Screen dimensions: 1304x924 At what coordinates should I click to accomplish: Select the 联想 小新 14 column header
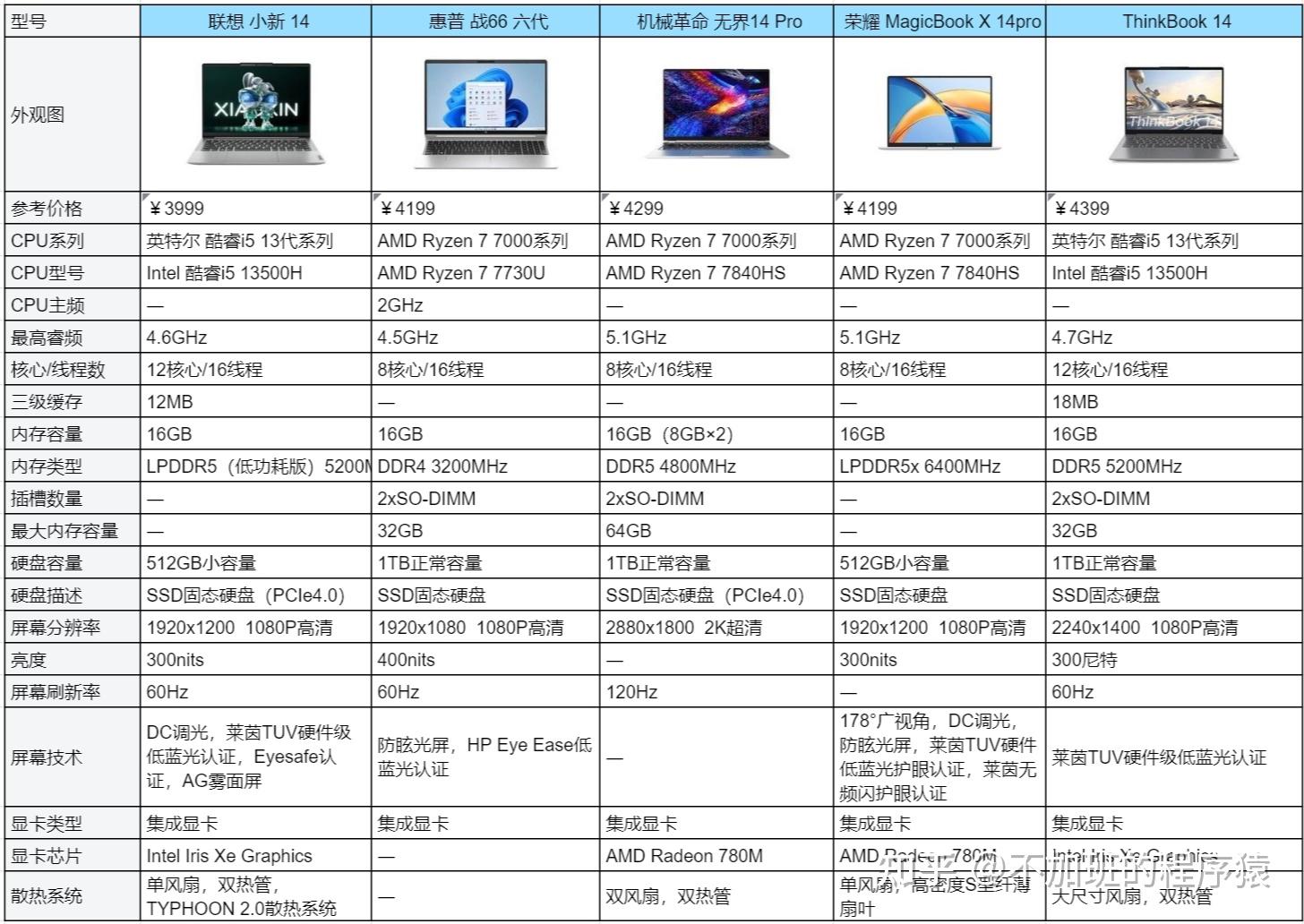point(256,21)
